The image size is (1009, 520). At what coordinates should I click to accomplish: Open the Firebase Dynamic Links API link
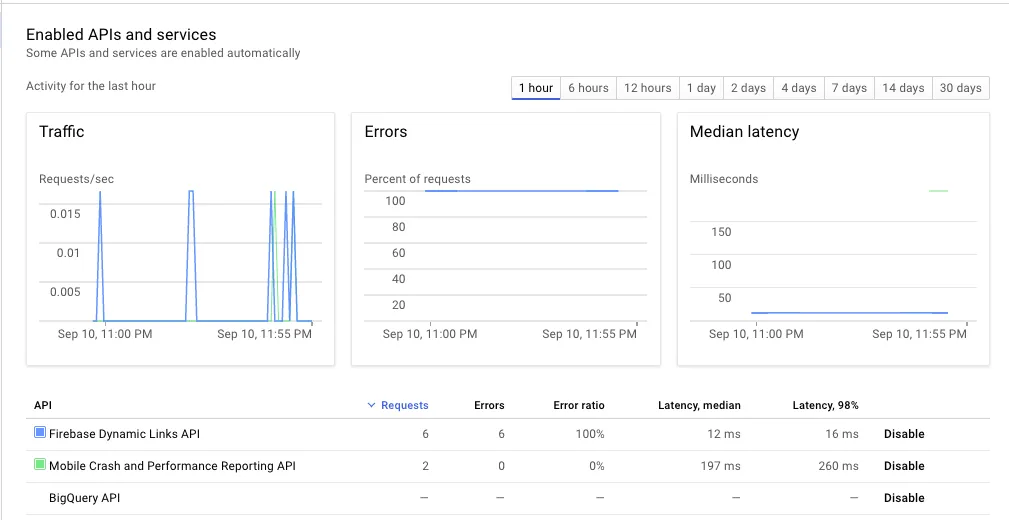[124, 434]
